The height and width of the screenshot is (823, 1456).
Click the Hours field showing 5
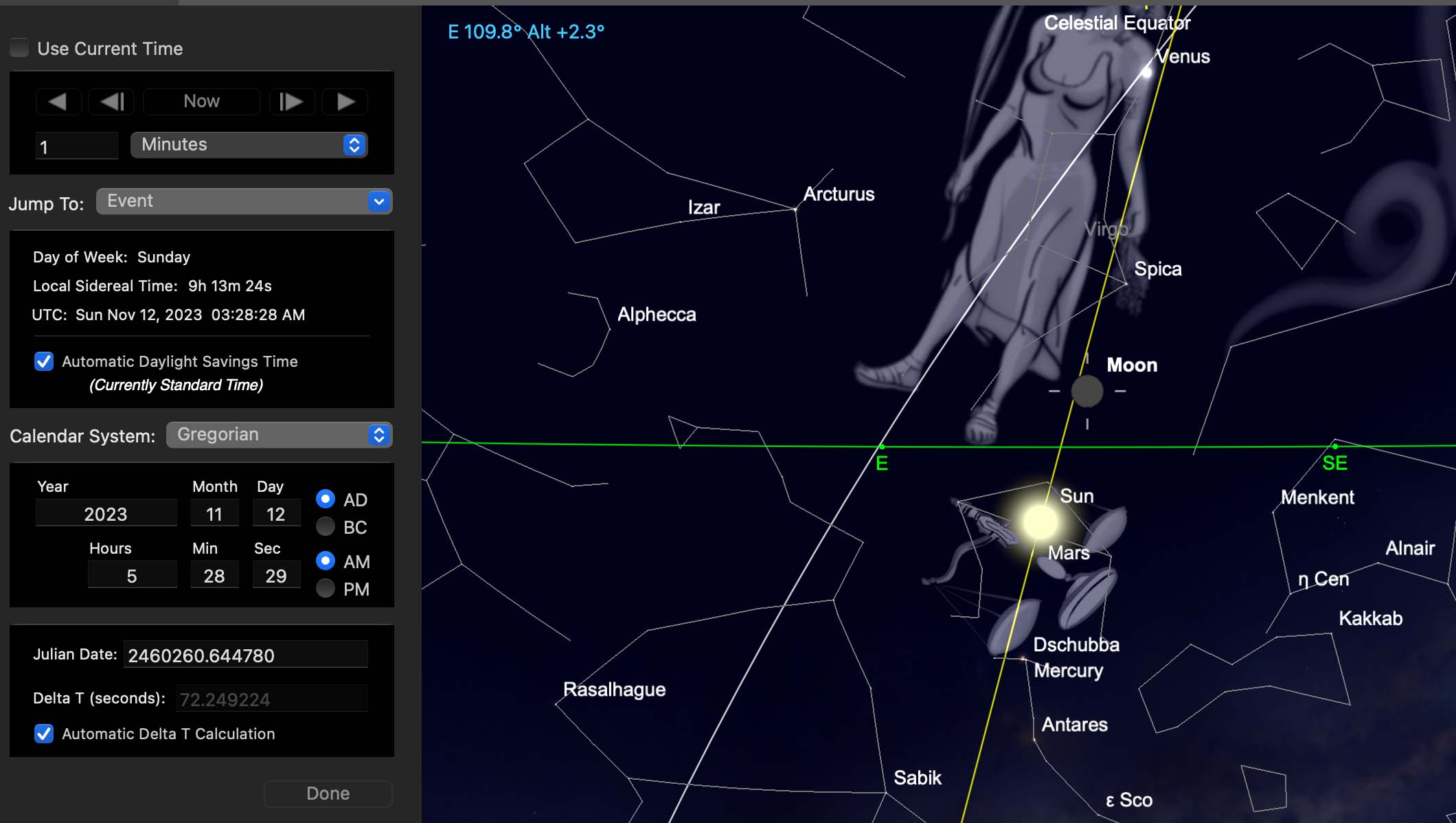[x=132, y=576]
